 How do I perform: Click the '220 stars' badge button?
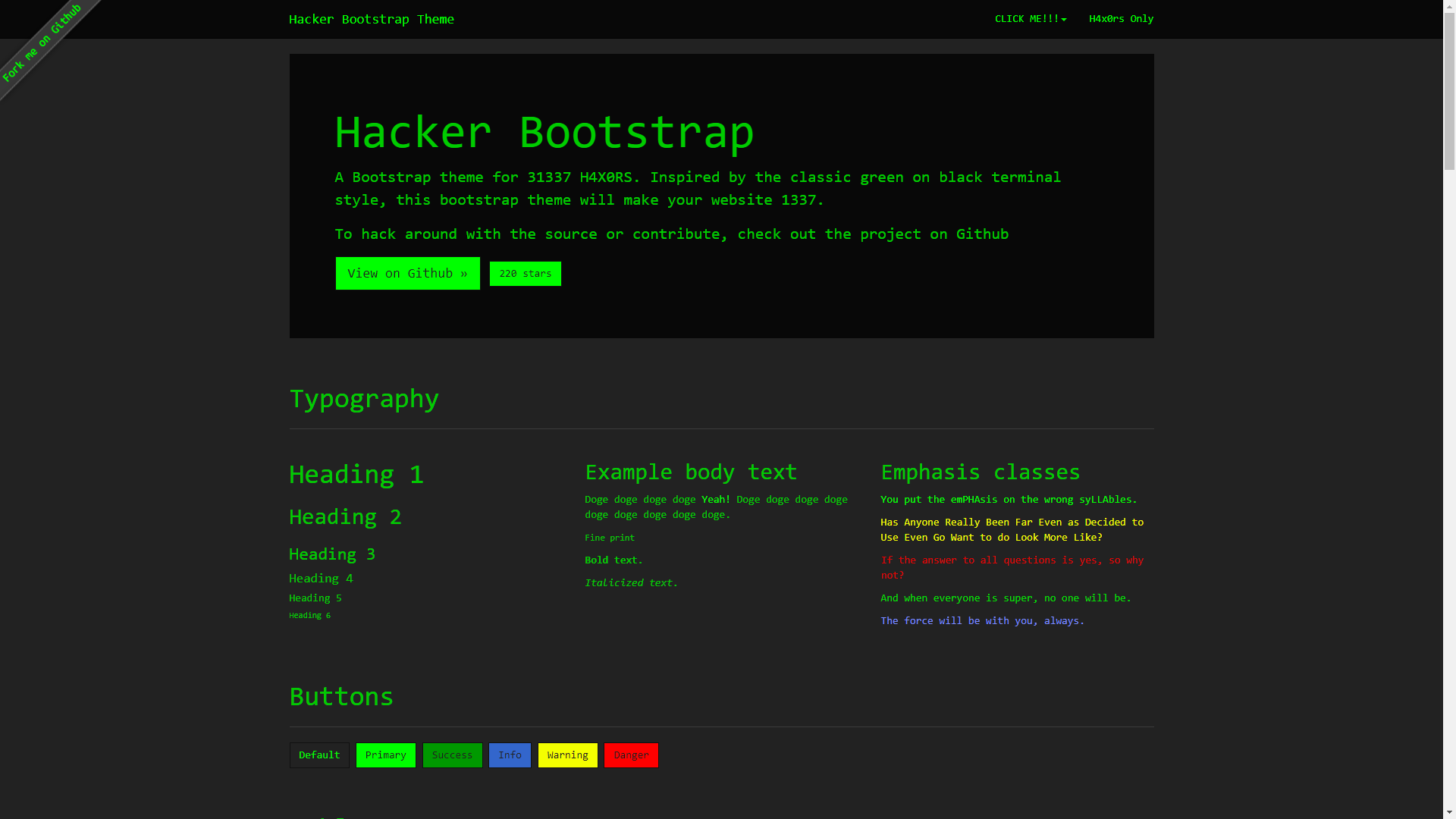(525, 273)
